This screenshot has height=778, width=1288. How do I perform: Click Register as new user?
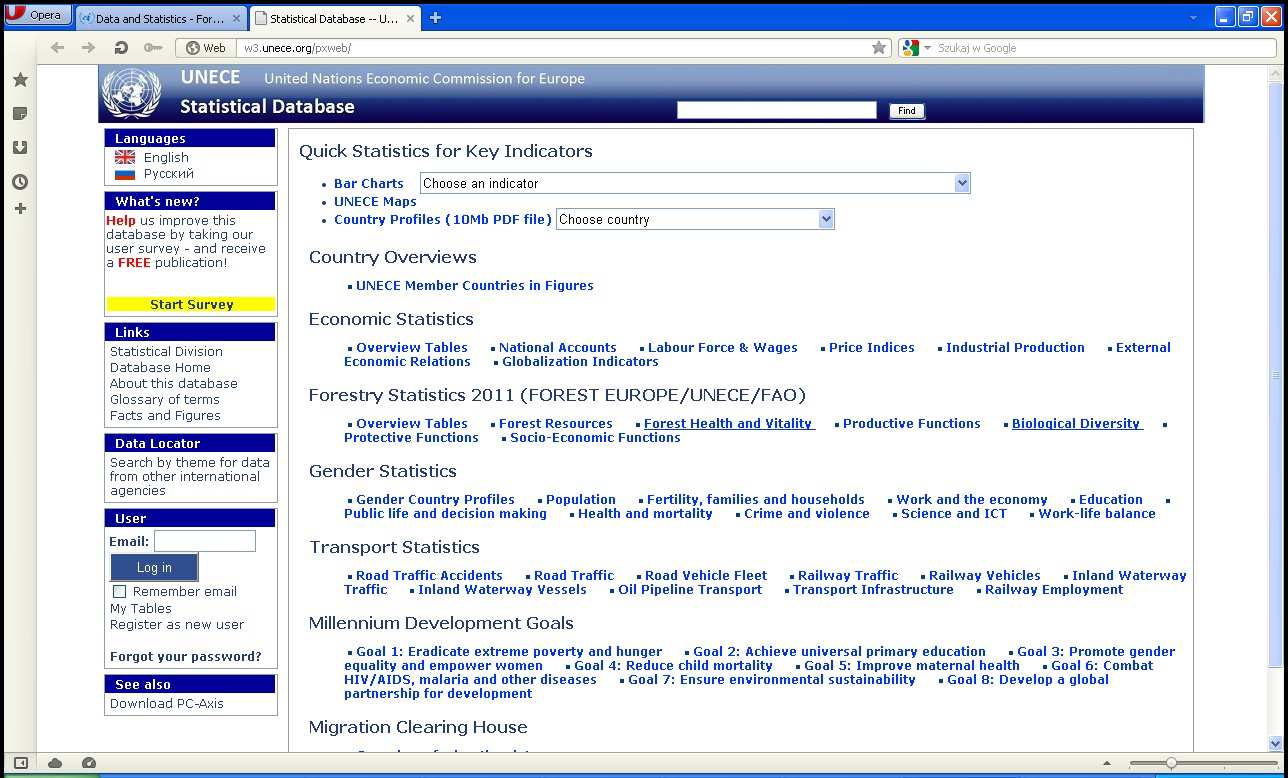177,624
